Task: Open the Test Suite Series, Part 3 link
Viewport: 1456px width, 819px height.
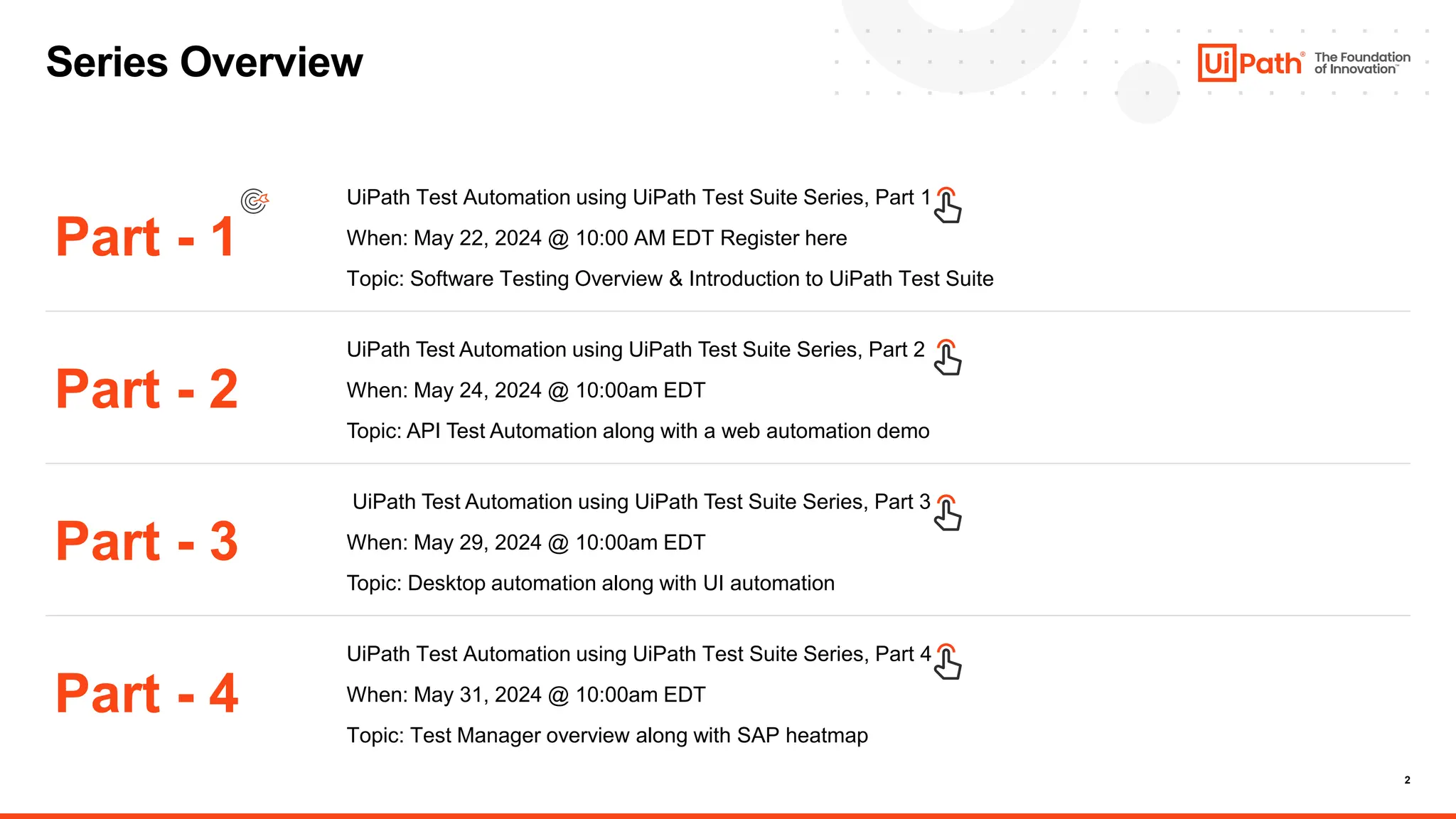Action: point(641,502)
